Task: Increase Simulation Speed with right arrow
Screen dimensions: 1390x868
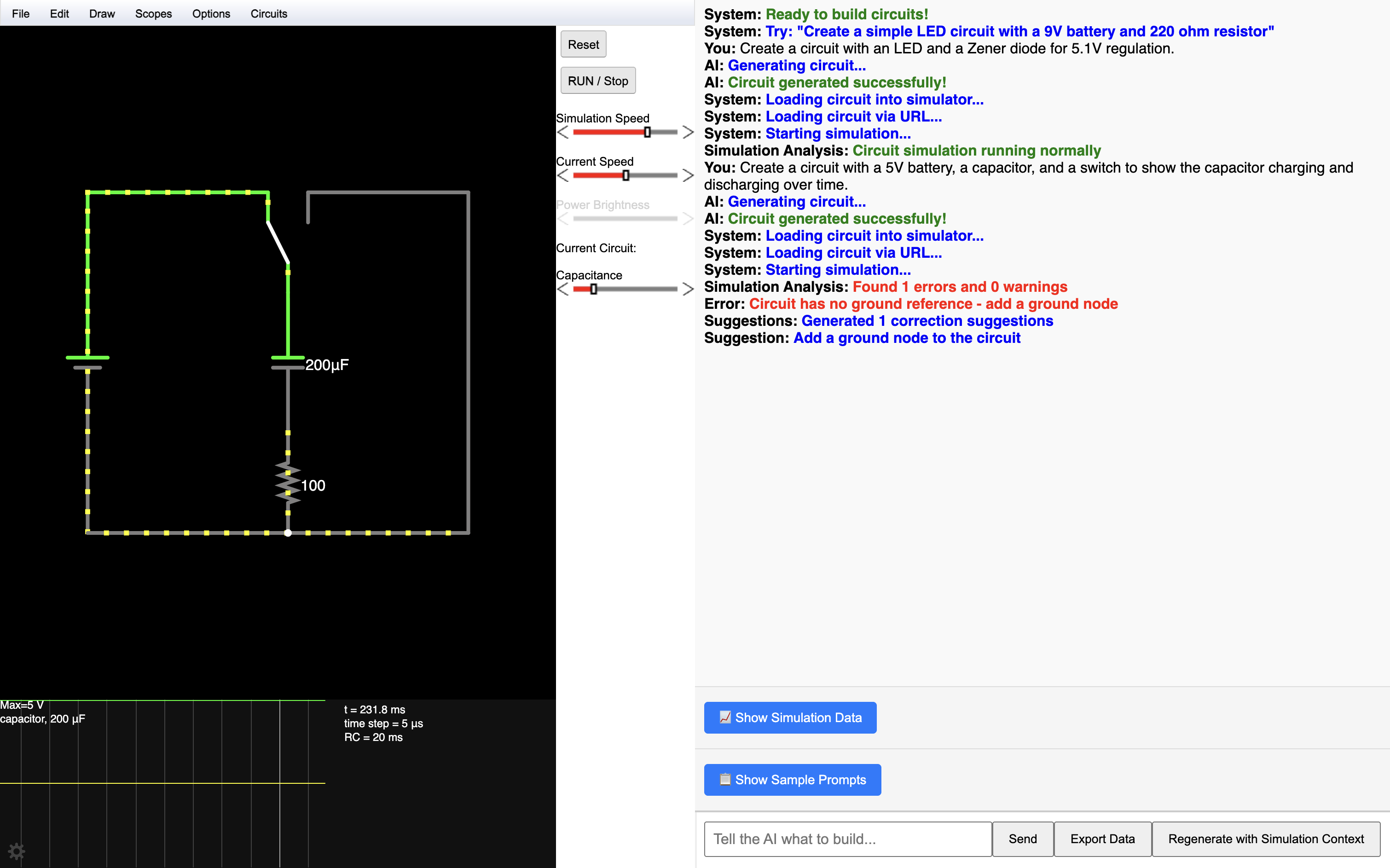Action: 688,133
